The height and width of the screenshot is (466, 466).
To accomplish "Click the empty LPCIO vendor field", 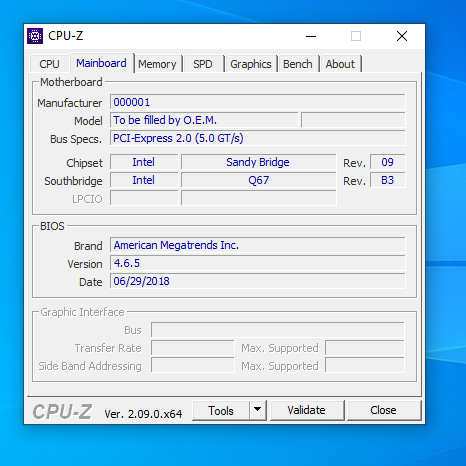I will [x=144, y=198].
